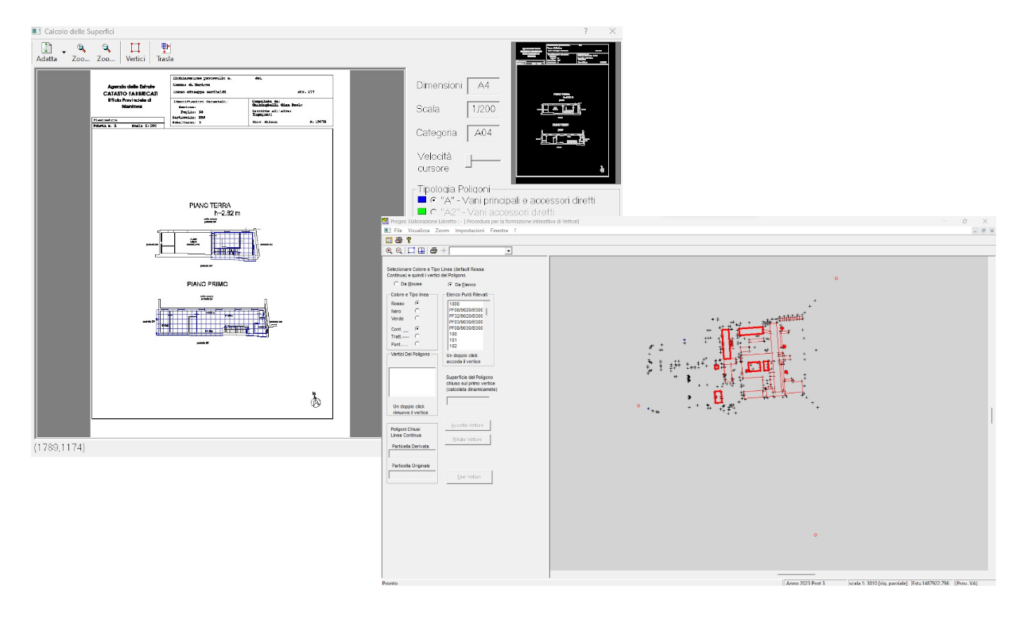Open the File menu in Pregeo

[398, 231]
